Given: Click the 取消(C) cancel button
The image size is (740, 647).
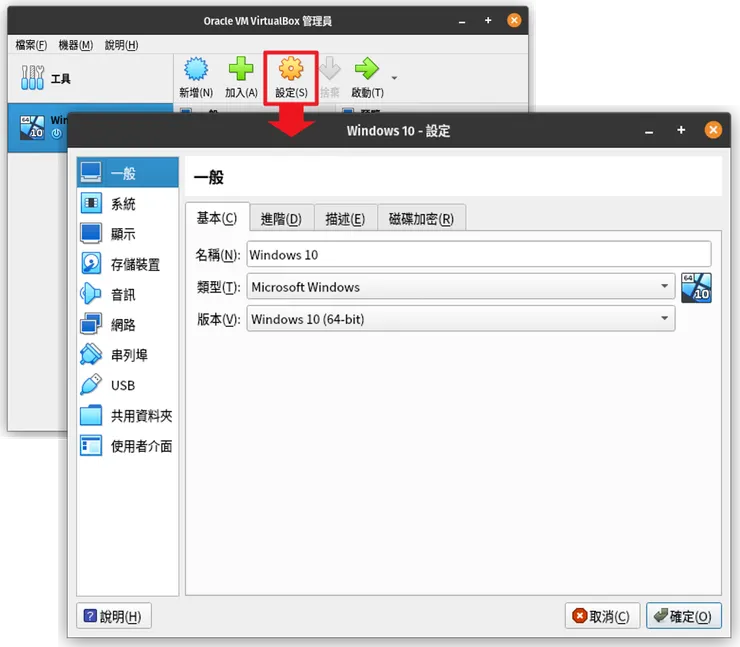Looking at the screenshot, I should [x=602, y=616].
